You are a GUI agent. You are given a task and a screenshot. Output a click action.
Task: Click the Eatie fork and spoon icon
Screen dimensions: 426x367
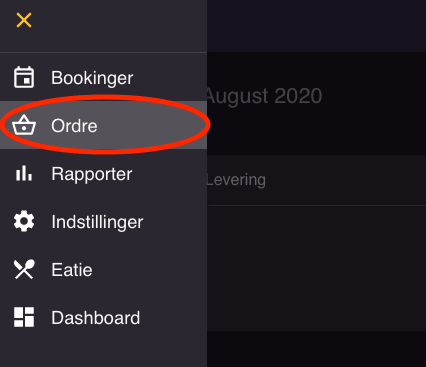pos(24,269)
